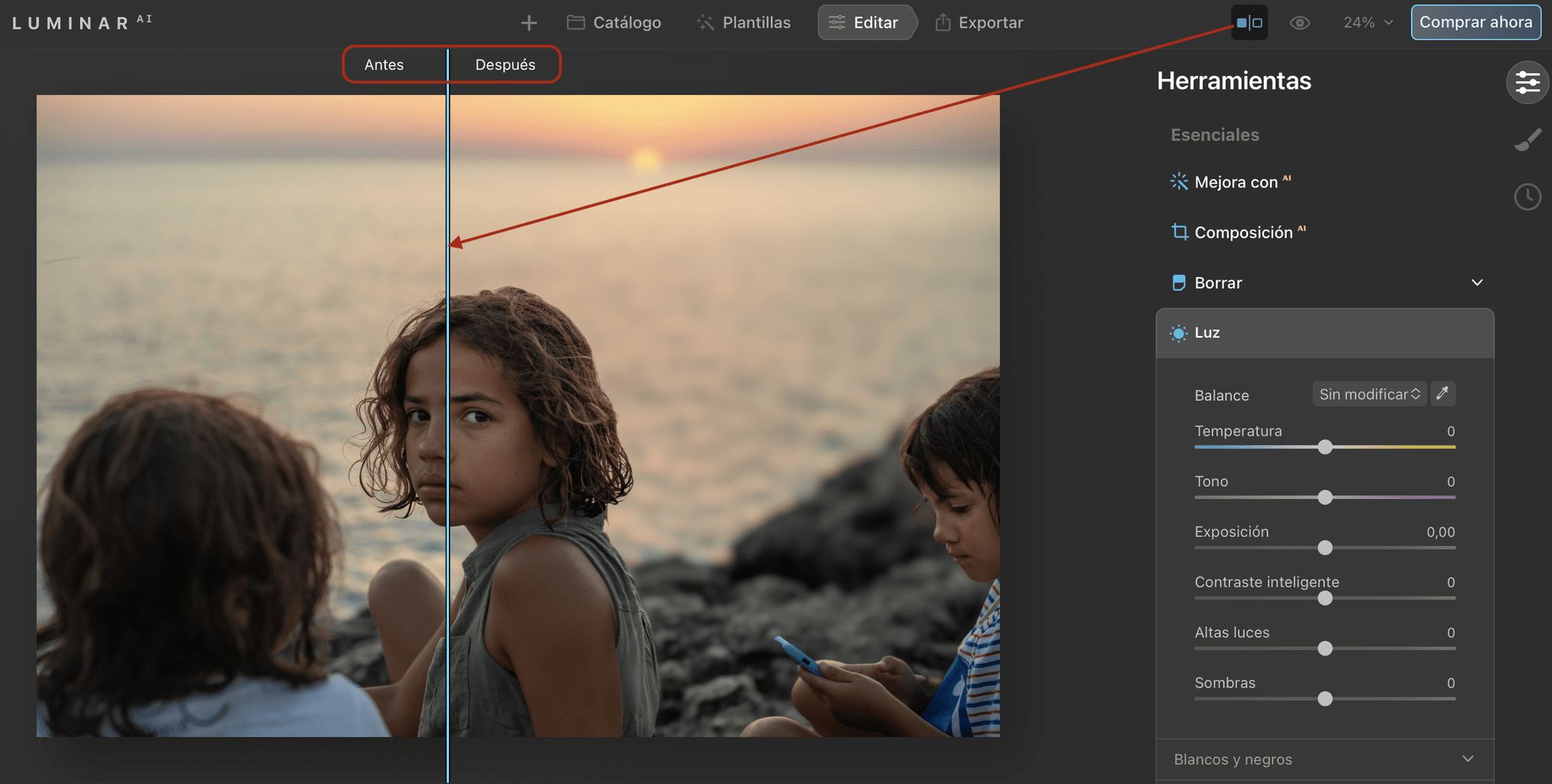Click the LUMINAR AI logo
This screenshot has width=1552, height=784.
coord(82,22)
